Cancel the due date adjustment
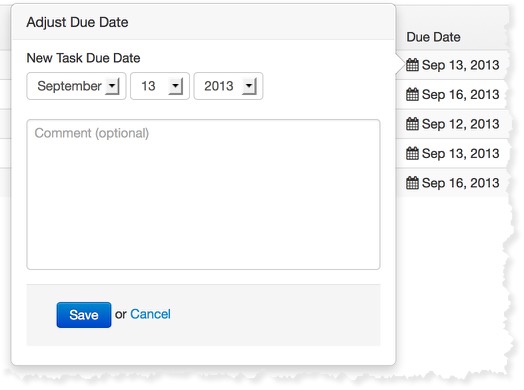Image resolution: width=524 pixels, height=390 pixels. tap(150, 314)
